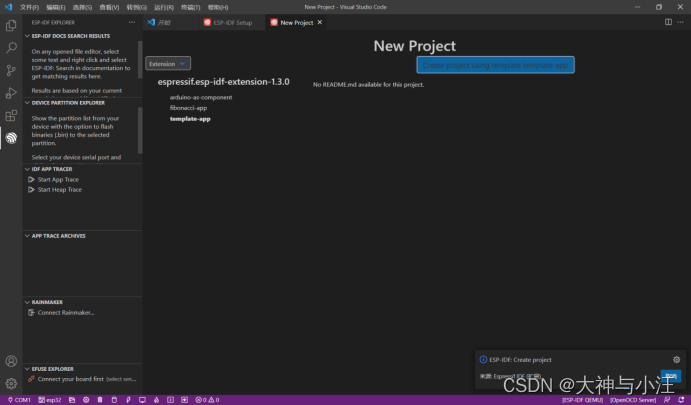Image resolution: width=691 pixels, height=405 pixels.
Task: Click build flash monitor flame icon
Action: (156, 400)
